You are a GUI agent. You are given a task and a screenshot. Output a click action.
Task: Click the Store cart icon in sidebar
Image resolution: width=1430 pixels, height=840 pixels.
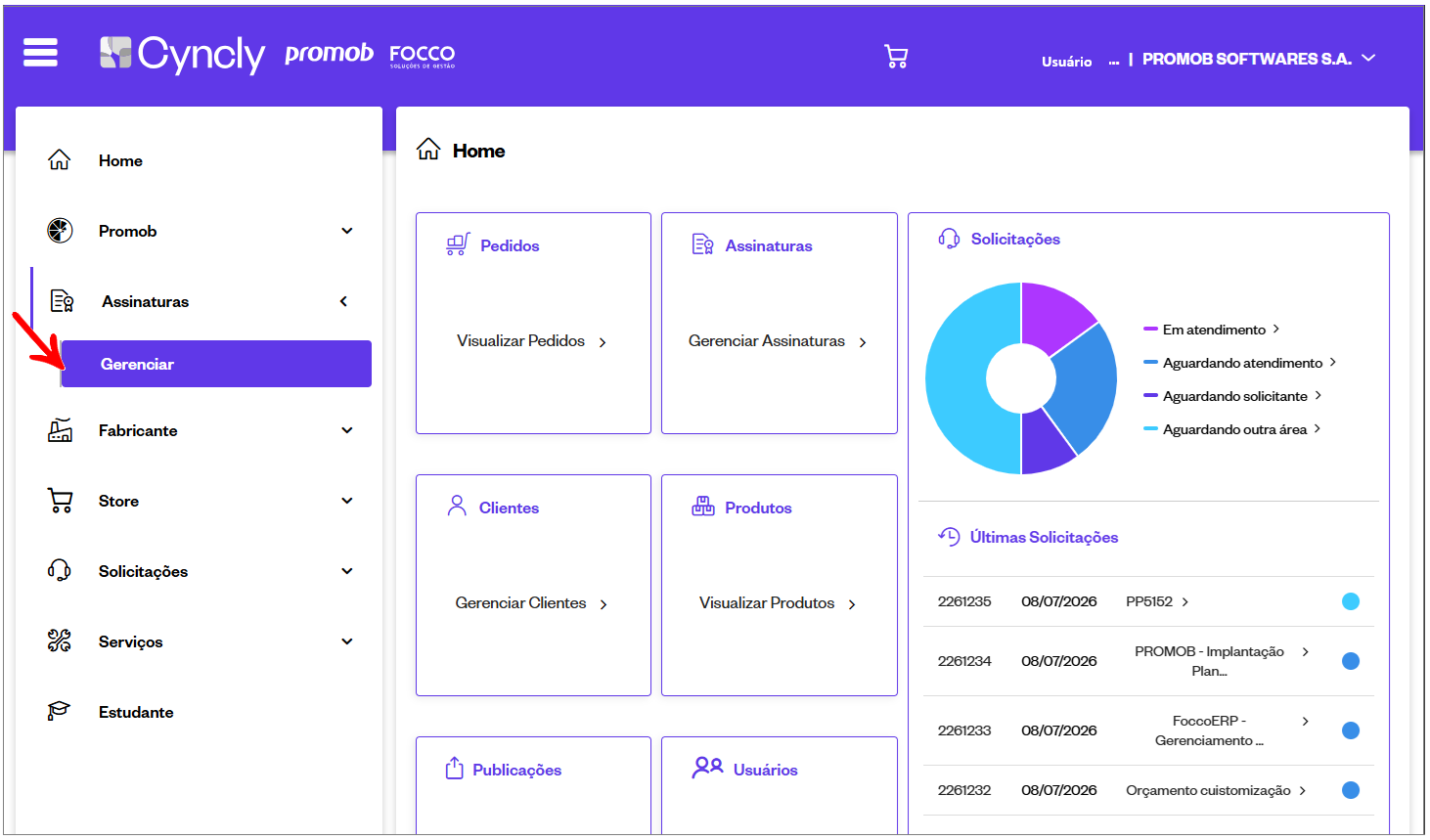point(60,501)
